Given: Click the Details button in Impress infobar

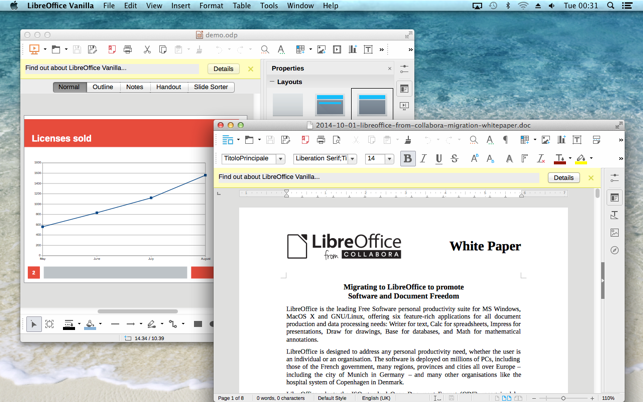Looking at the screenshot, I should point(223,69).
